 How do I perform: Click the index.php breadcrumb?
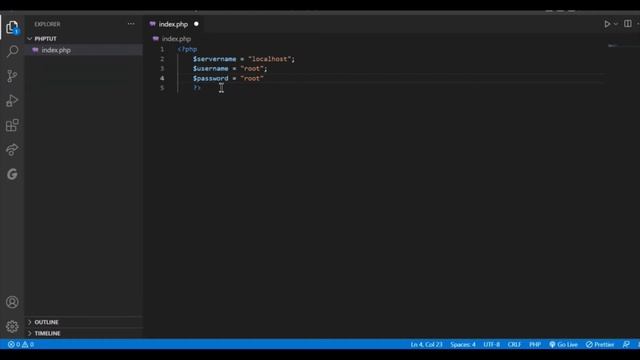click(176, 39)
